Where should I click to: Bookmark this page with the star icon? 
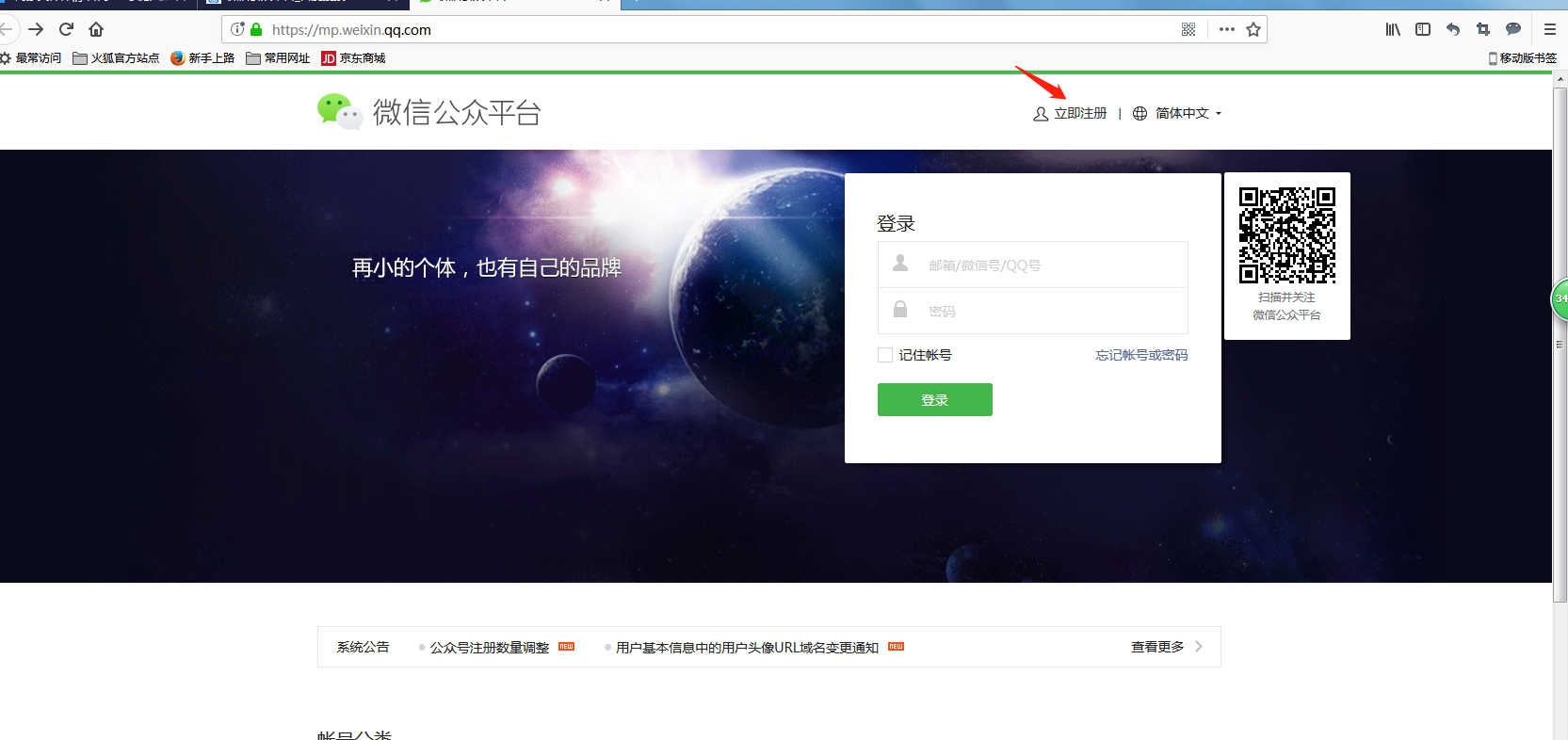(1253, 29)
